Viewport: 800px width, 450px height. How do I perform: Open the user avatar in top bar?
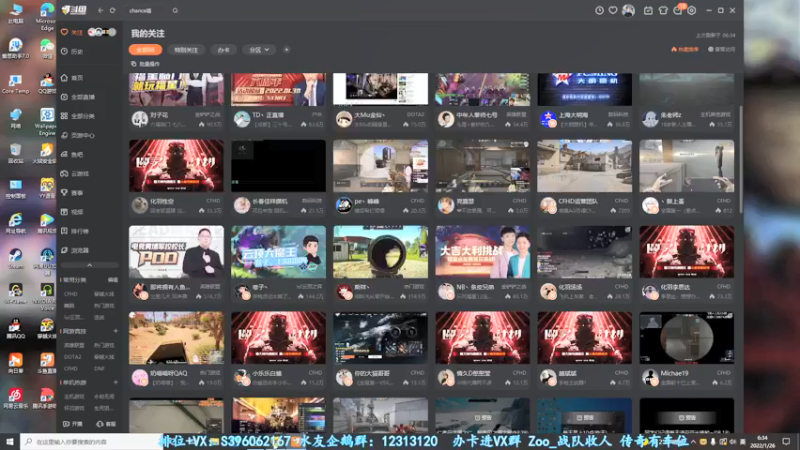tap(629, 10)
